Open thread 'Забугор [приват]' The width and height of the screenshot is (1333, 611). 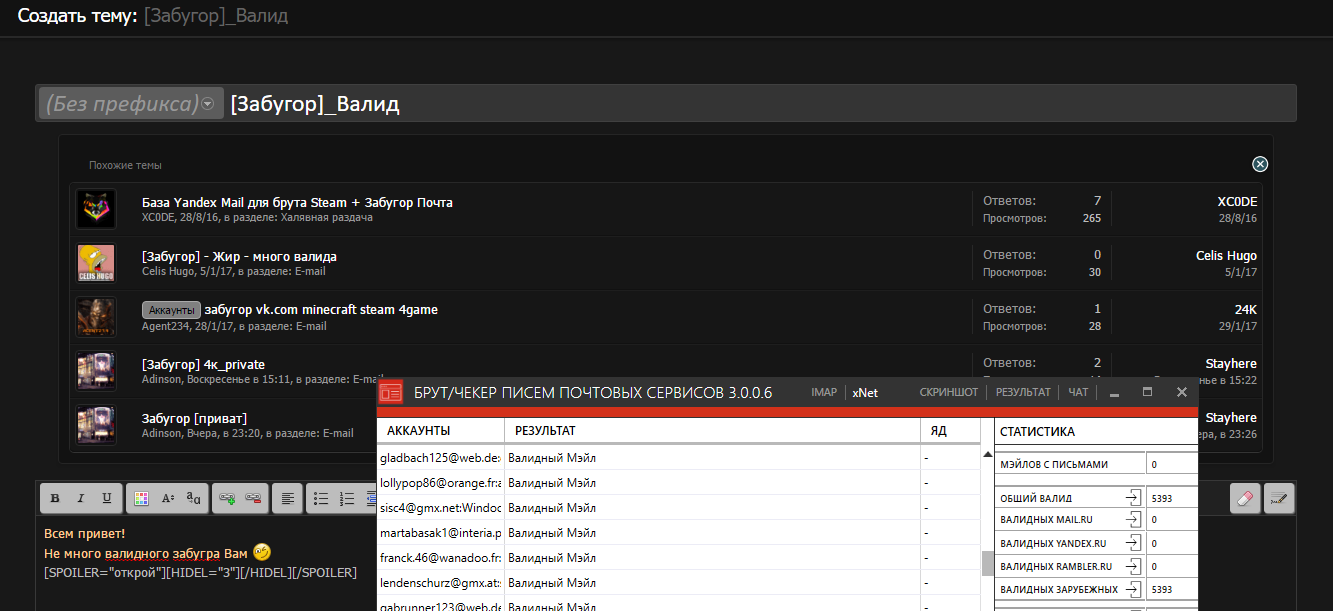194,418
